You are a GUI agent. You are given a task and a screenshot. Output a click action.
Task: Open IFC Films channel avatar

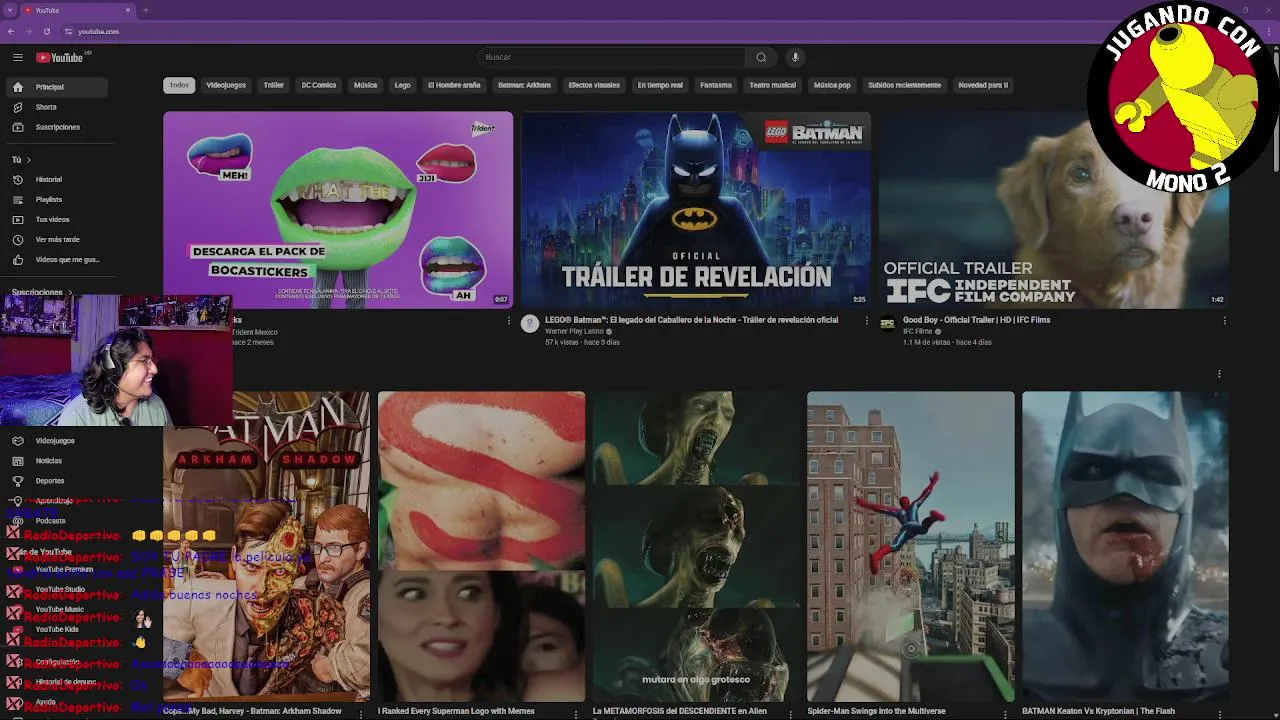(887, 323)
